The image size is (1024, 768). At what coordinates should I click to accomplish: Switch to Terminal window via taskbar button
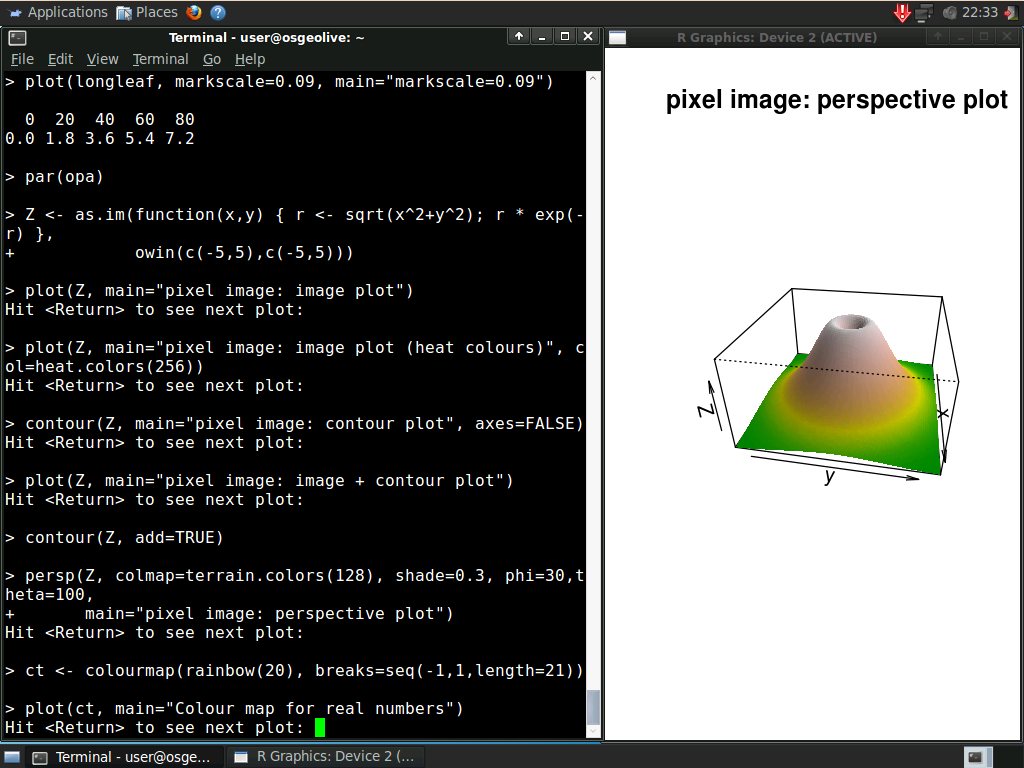coord(122,757)
